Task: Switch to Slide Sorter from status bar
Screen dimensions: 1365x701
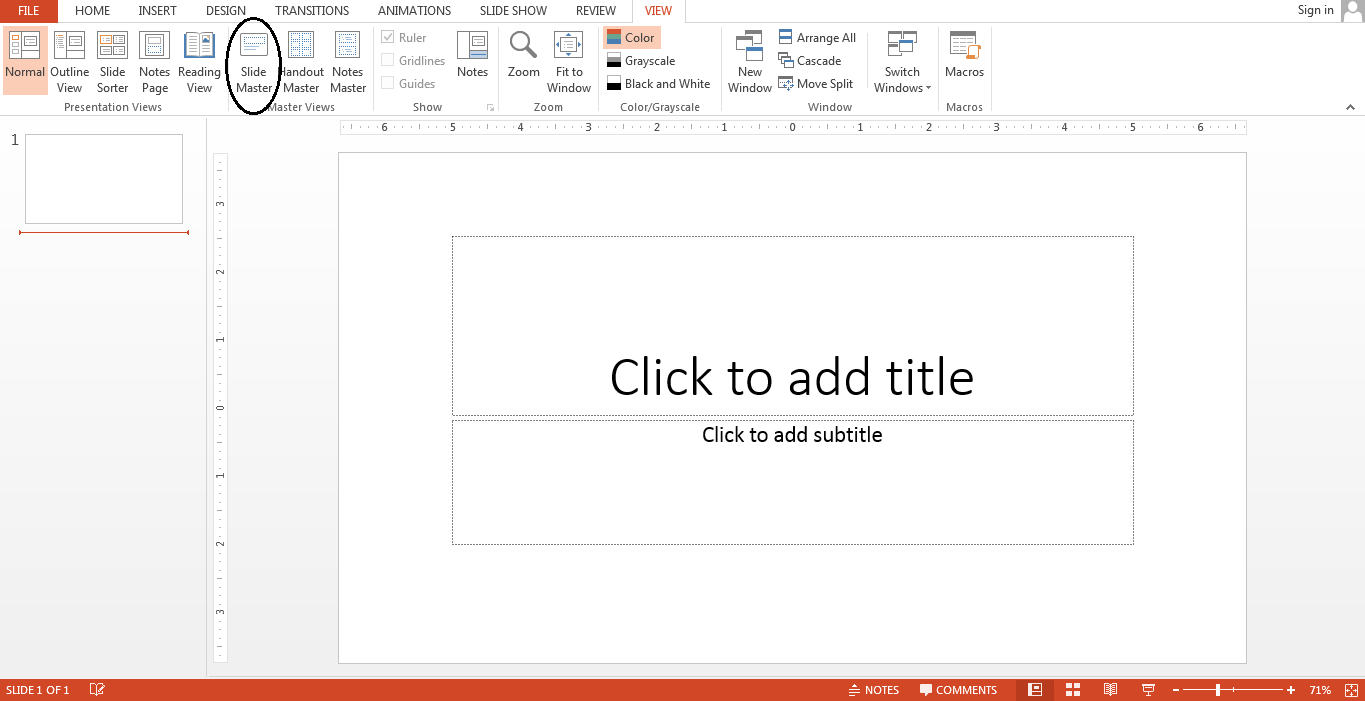Action: pyautogui.click(x=1073, y=690)
